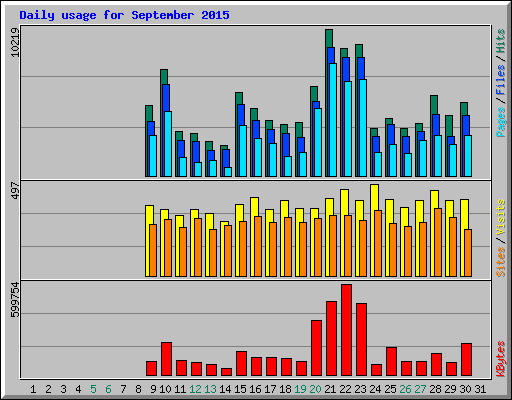The height and width of the screenshot is (400, 512).
Task: Click the 599754 axis value
Action: point(15,300)
